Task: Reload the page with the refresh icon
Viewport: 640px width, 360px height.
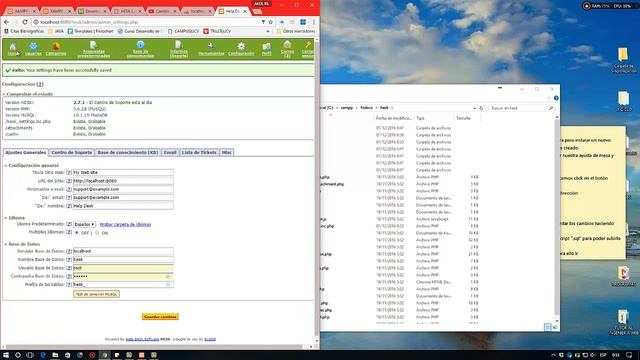Action: (x=25, y=22)
